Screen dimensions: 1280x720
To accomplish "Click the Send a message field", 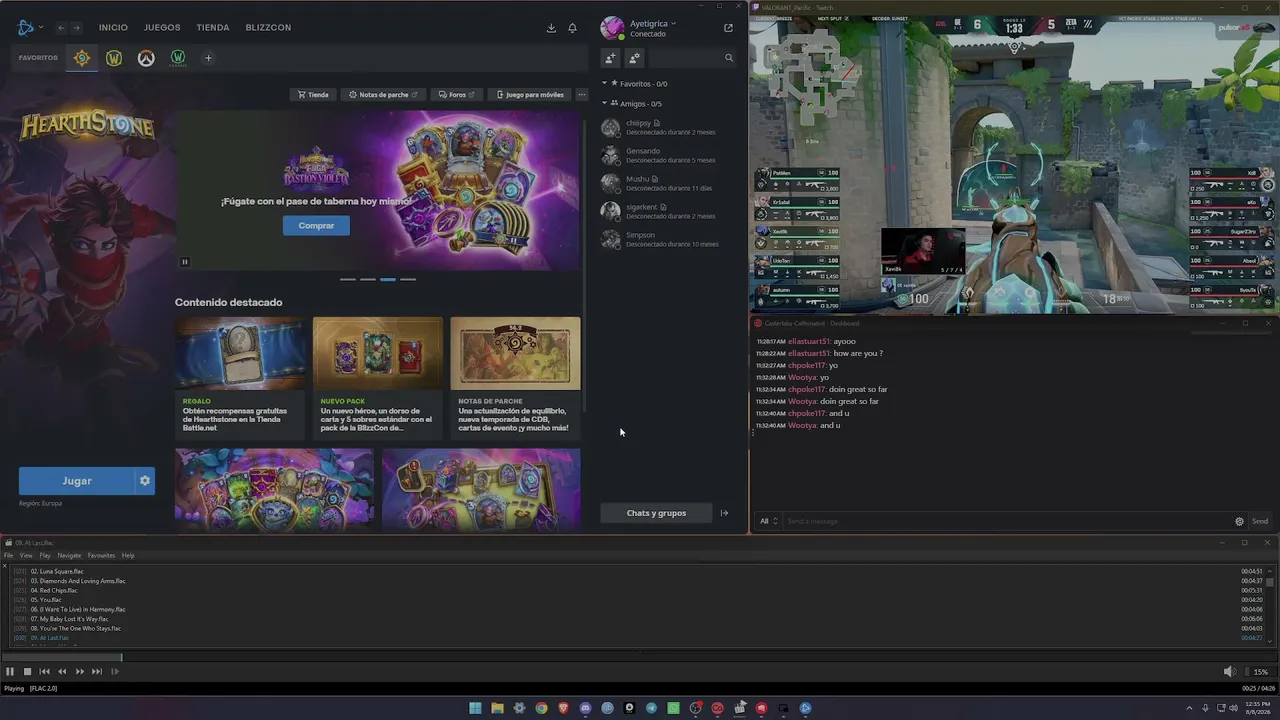I will [x=1008, y=521].
